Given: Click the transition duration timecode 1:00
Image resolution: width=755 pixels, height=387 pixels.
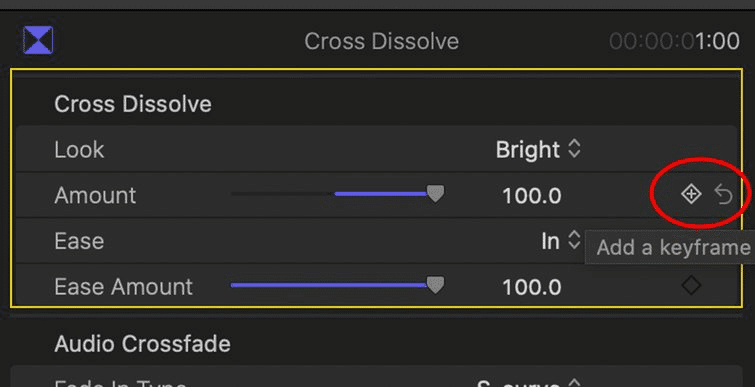Looking at the screenshot, I should (x=717, y=41).
